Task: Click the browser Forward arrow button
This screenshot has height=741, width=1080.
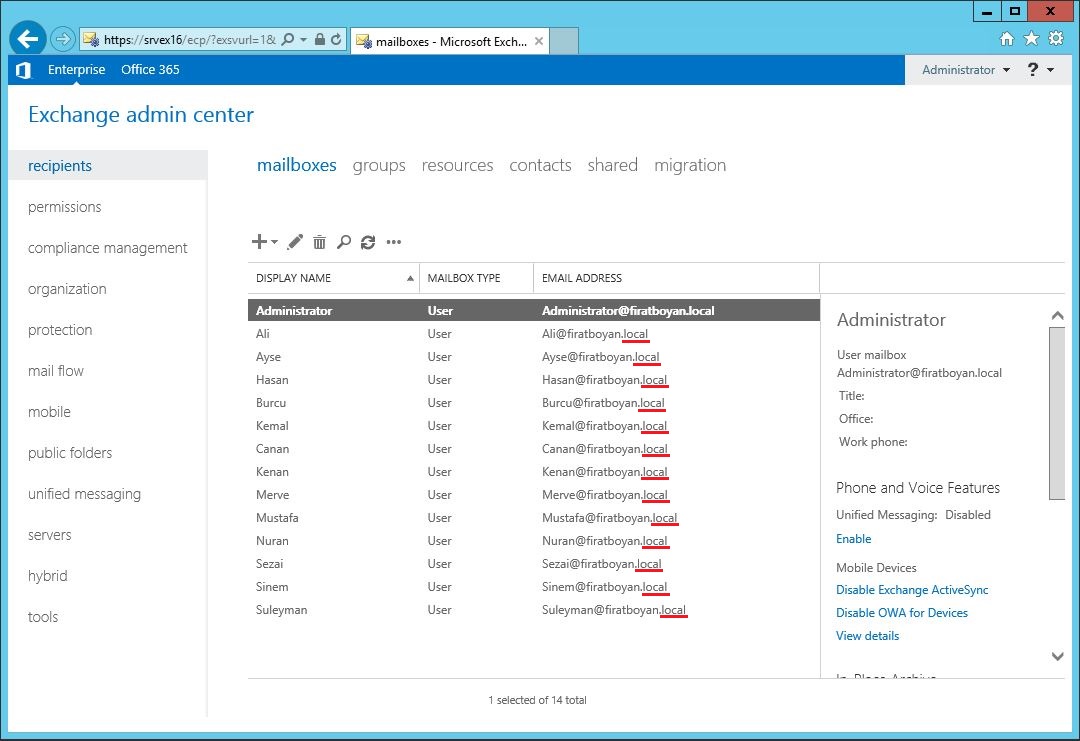Action: point(63,39)
